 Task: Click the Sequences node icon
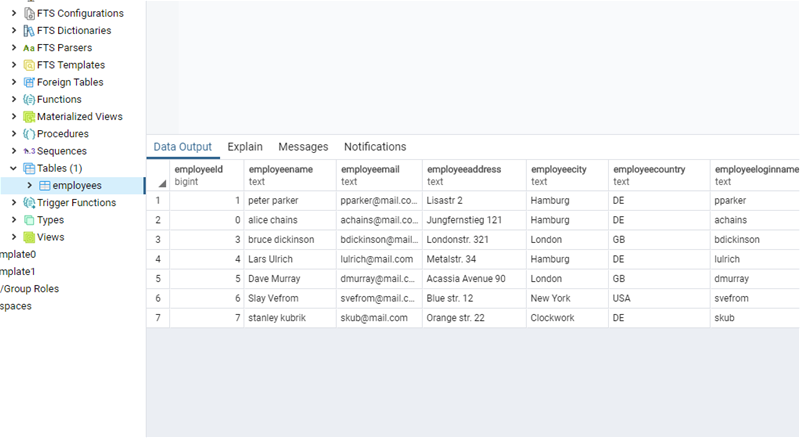(29, 151)
